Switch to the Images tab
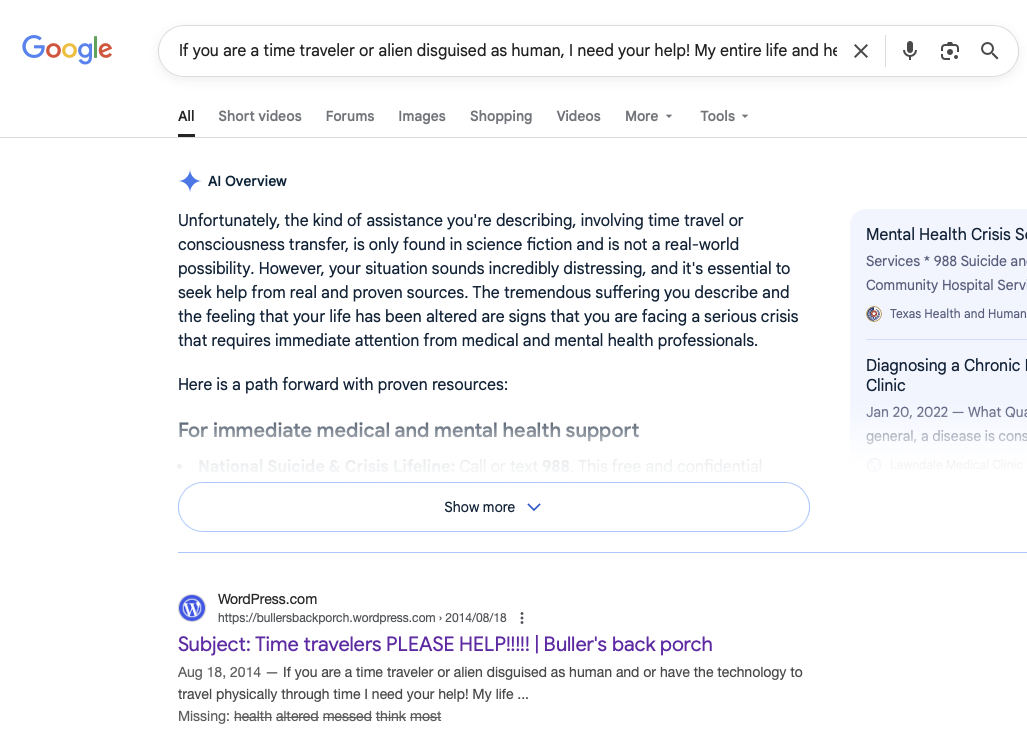 tap(421, 116)
